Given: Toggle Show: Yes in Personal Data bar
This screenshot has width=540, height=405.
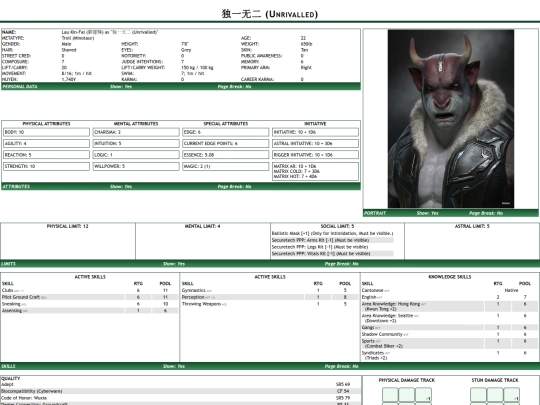Looking at the screenshot, I should click(x=121, y=86).
